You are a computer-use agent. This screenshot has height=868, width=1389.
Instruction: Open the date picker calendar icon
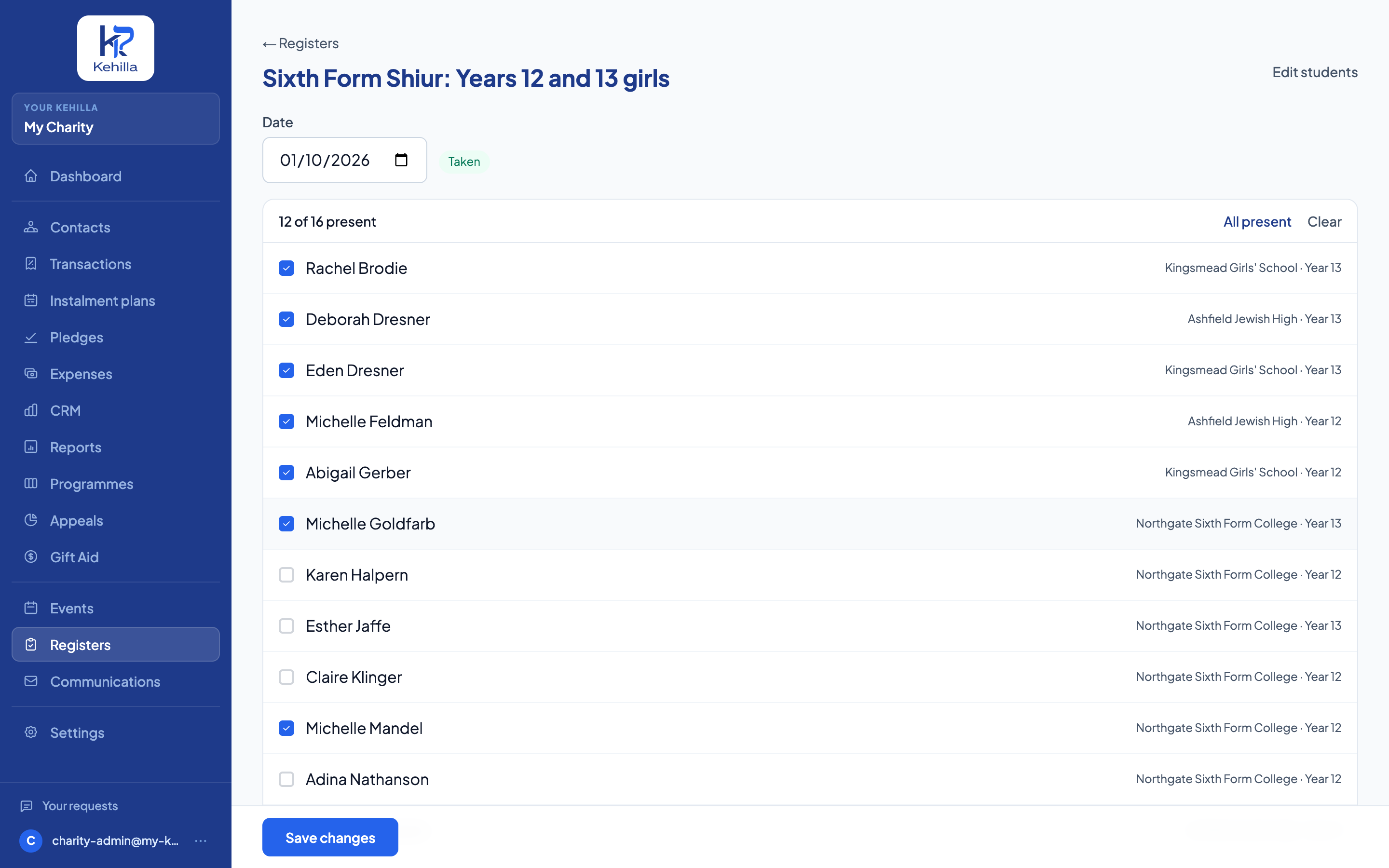click(401, 160)
